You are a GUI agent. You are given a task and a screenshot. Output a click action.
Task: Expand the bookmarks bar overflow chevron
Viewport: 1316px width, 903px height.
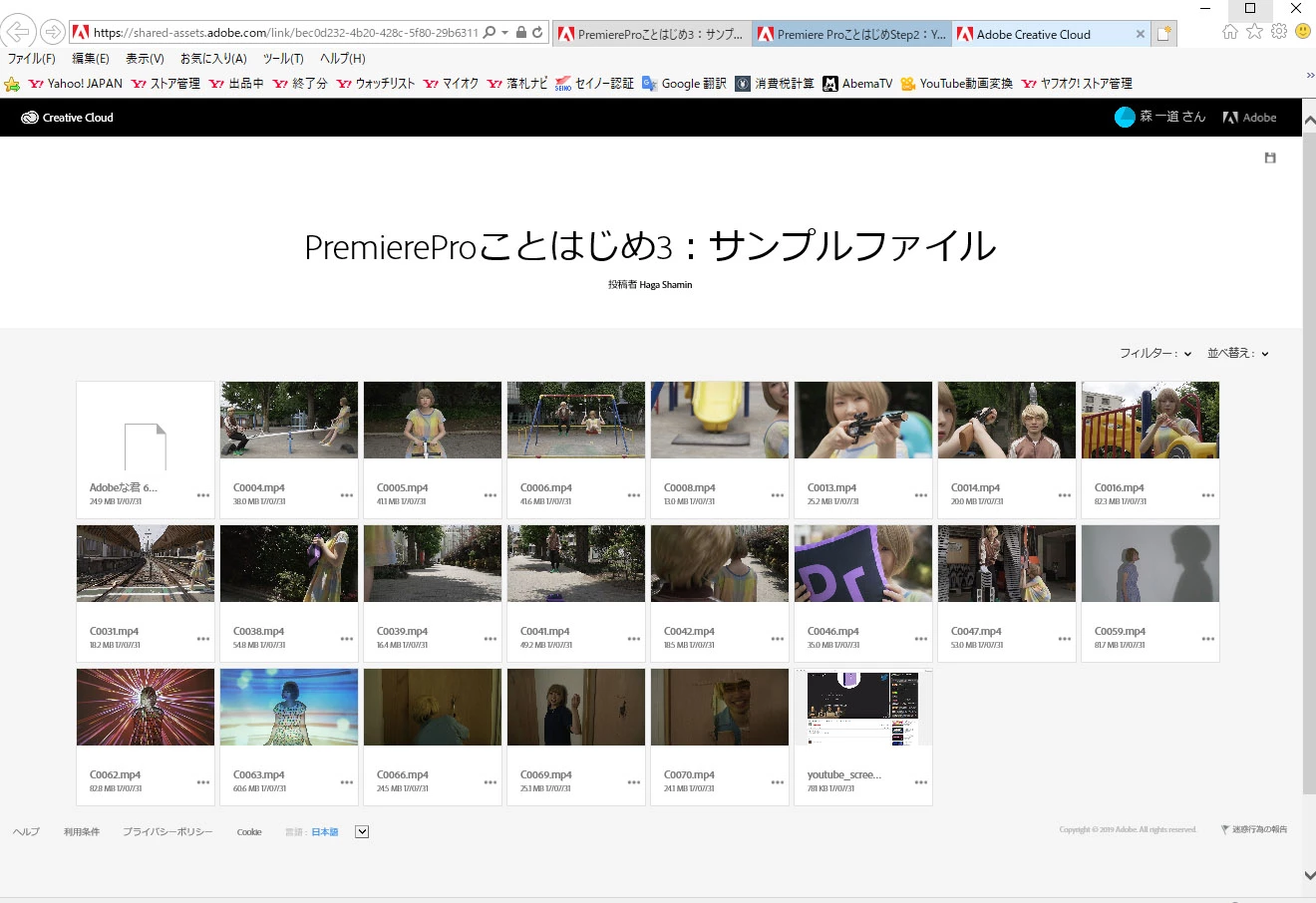tap(1309, 76)
